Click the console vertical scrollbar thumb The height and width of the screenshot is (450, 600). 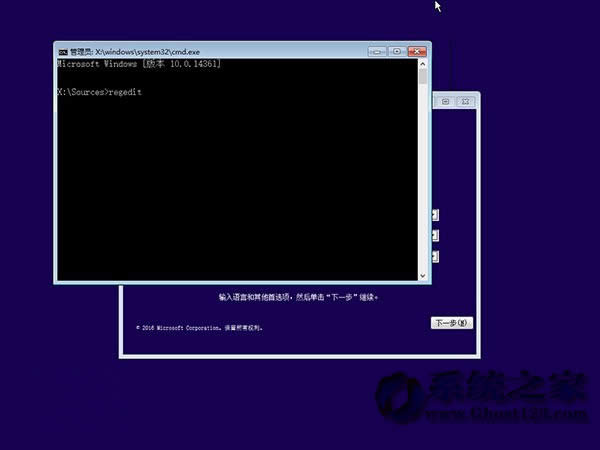coord(424,78)
